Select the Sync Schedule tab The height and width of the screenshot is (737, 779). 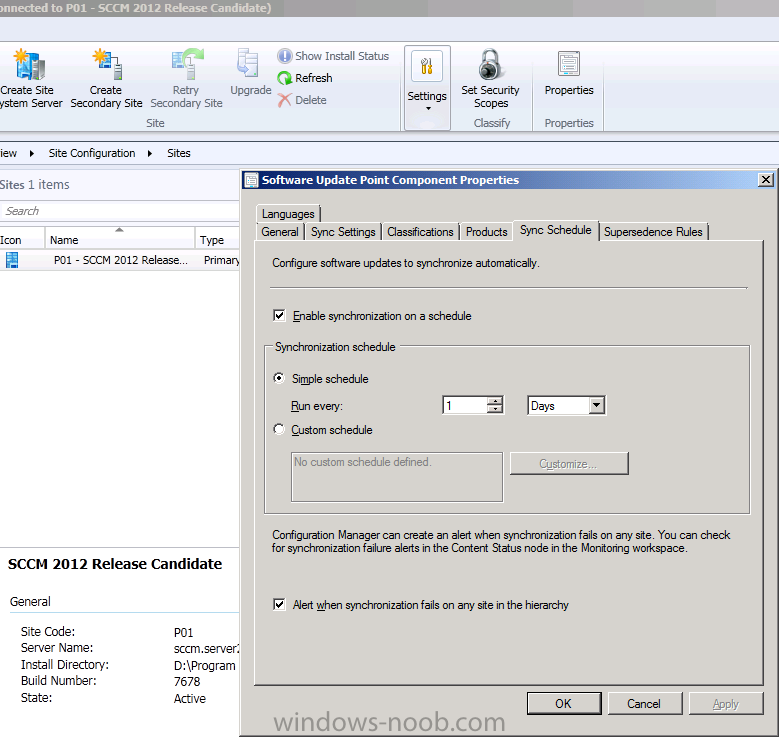[x=555, y=230]
